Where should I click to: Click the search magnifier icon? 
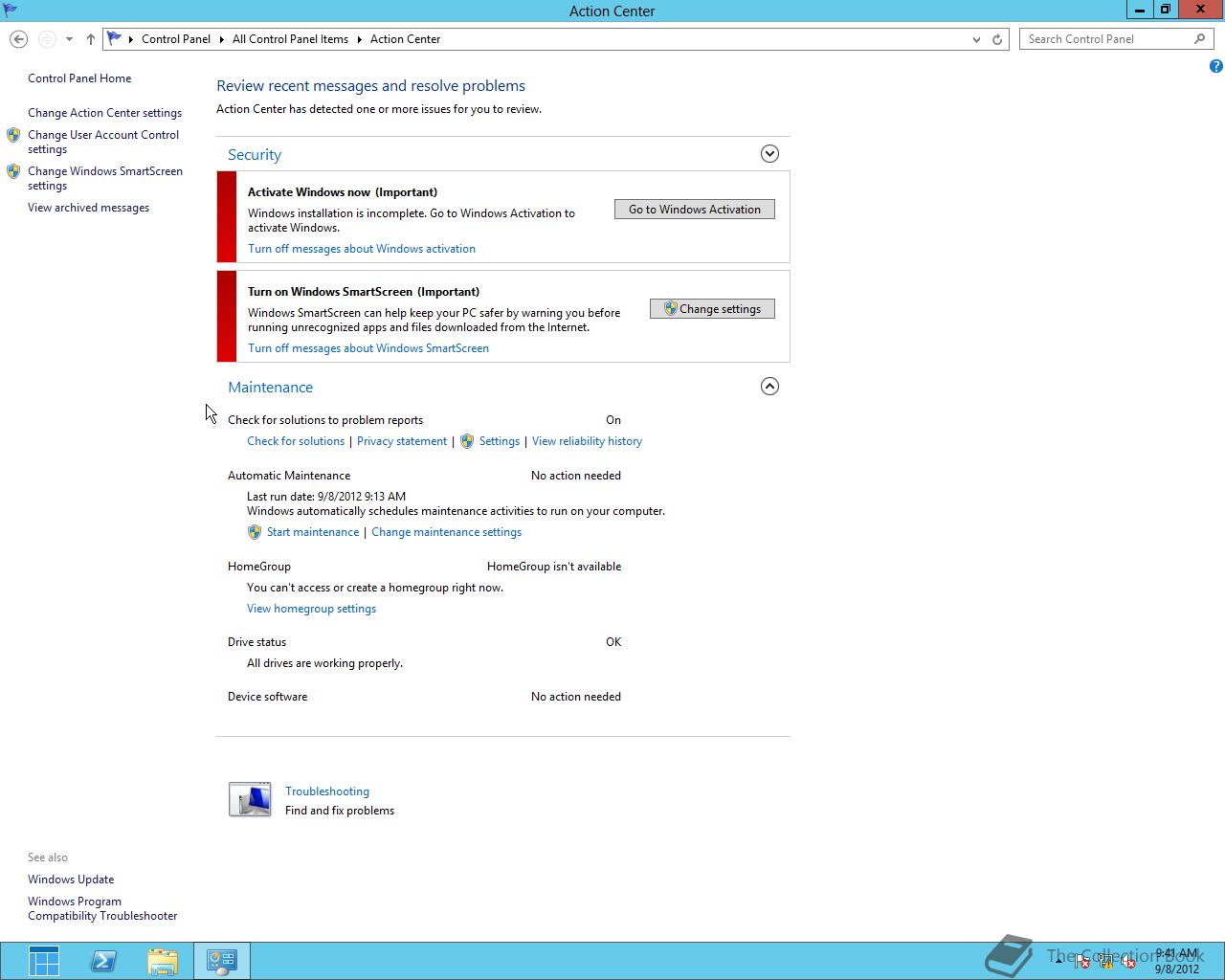click(x=1199, y=39)
